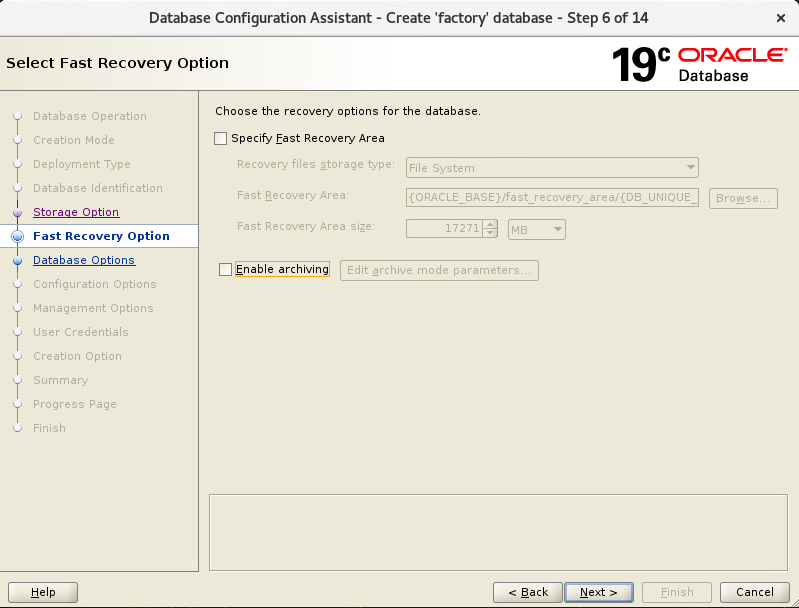Image resolution: width=799 pixels, height=608 pixels.
Task: Decrease Fast Recovery Area size with down arrow
Action: point(490,233)
